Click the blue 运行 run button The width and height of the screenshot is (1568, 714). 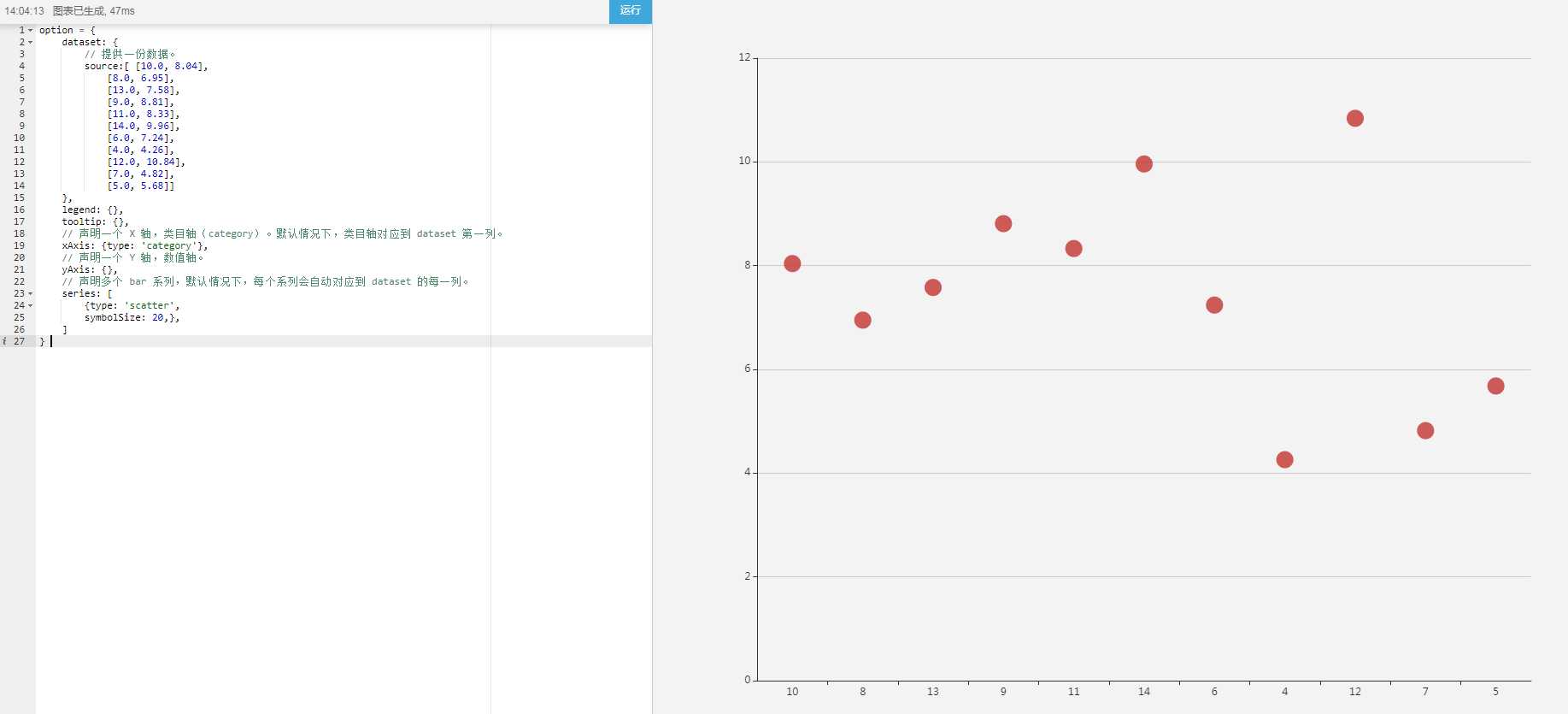630,11
